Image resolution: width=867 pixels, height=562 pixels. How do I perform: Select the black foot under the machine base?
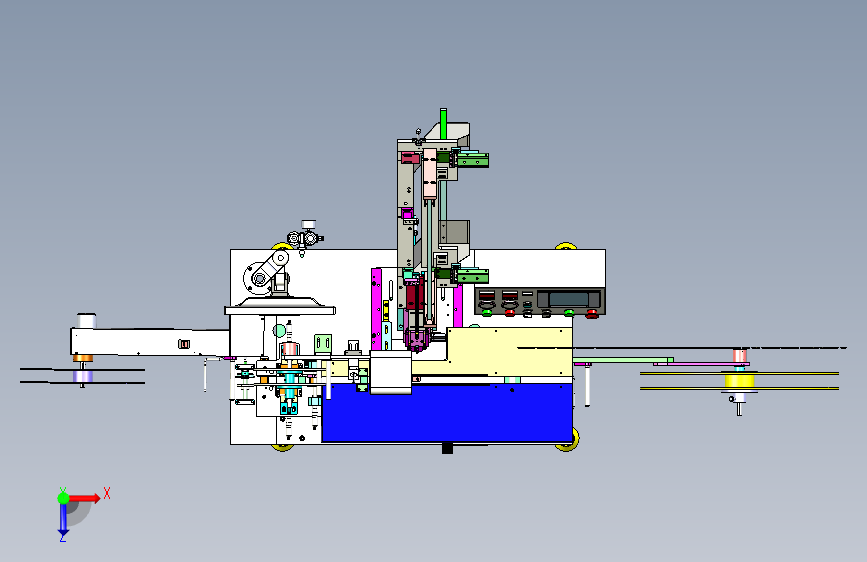tap(447, 449)
